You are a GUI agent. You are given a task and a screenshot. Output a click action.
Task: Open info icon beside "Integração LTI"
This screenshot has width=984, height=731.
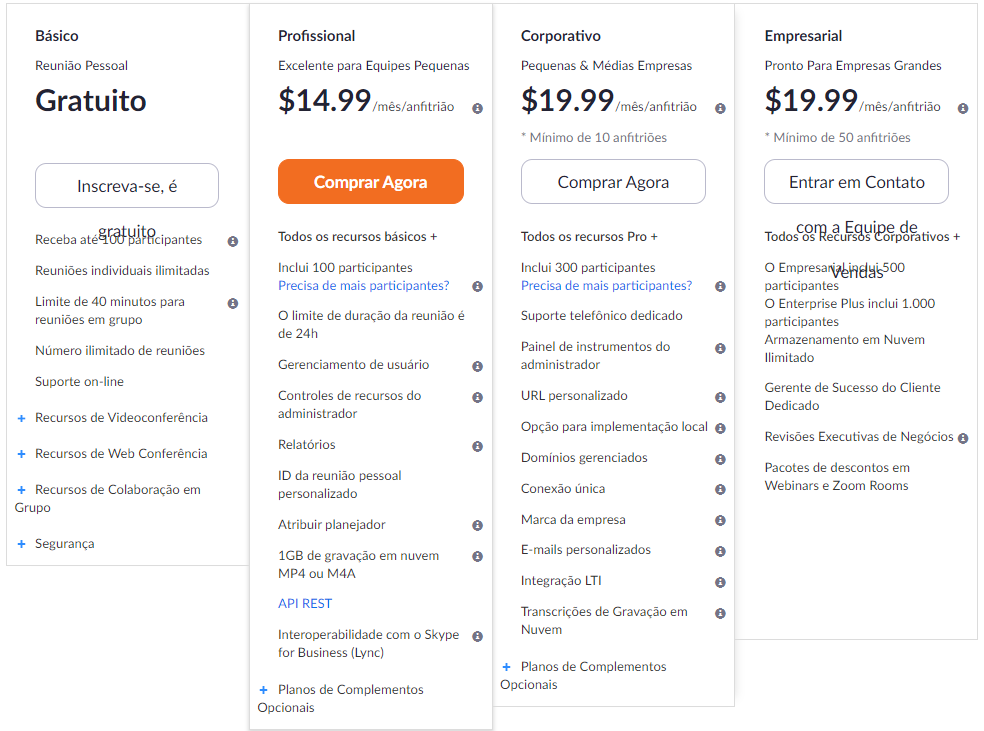720,582
